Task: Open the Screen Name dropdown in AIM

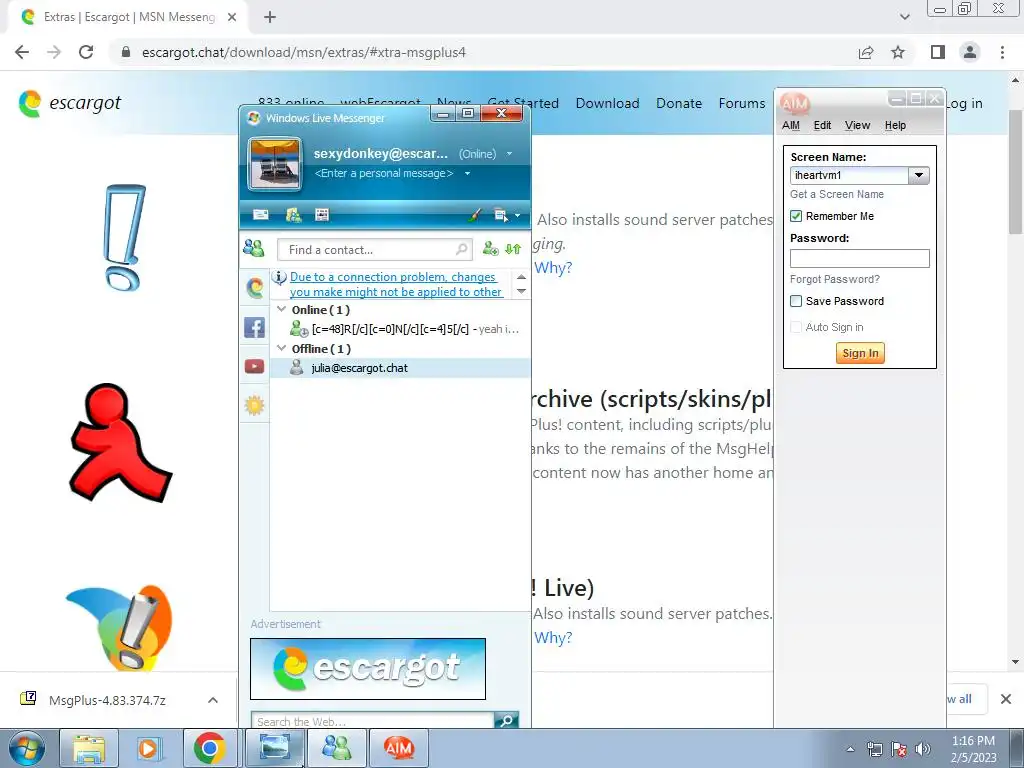Action: click(918, 175)
